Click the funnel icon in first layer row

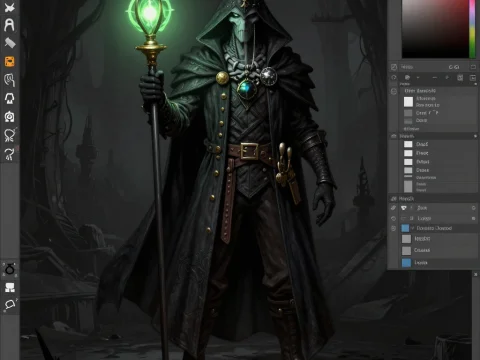point(404,208)
